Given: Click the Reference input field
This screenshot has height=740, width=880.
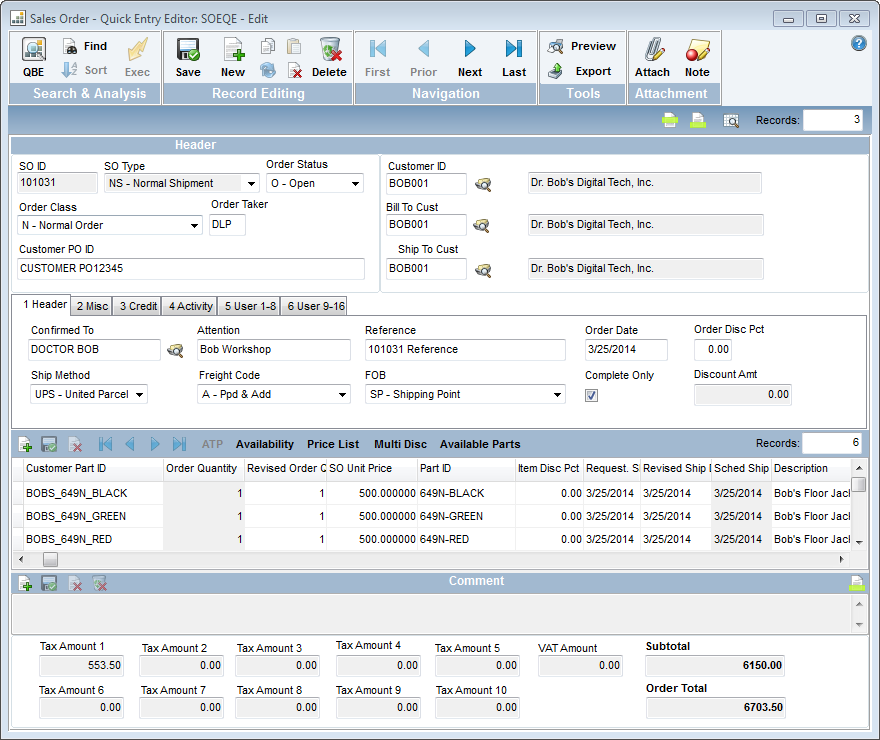Looking at the screenshot, I should pos(465,350).
